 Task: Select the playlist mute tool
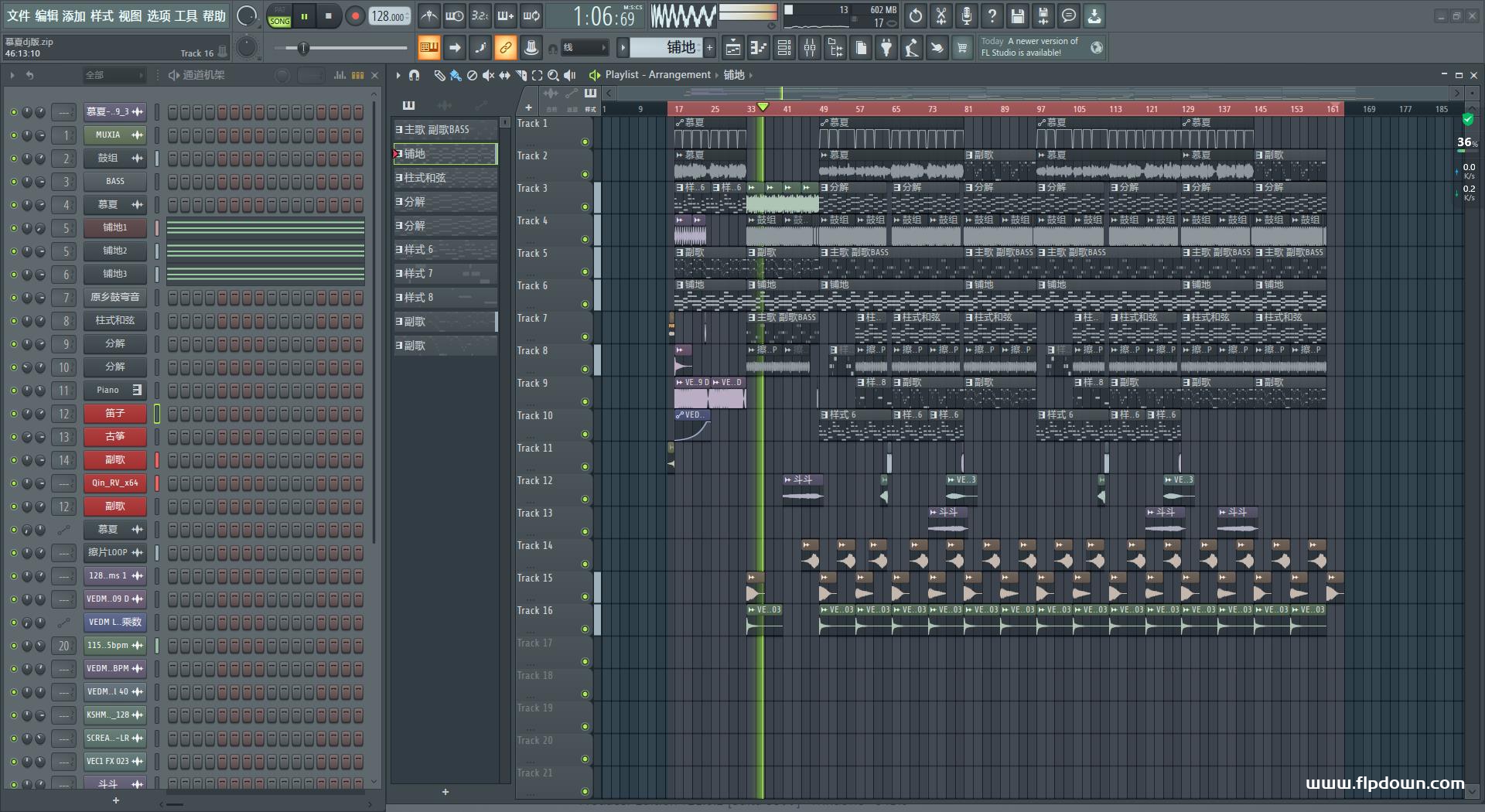(488, 75)
